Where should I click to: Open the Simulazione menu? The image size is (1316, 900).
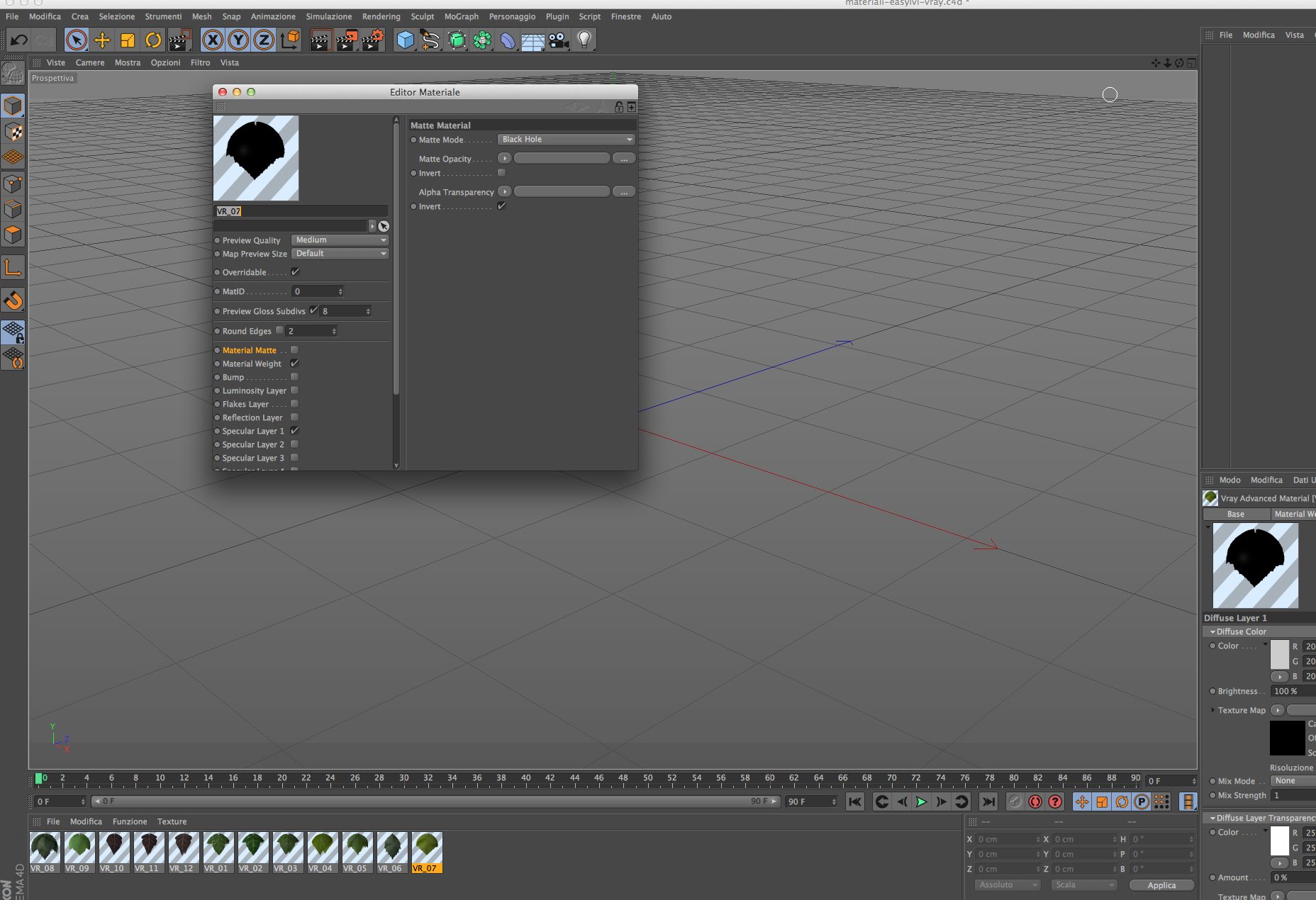329,16
